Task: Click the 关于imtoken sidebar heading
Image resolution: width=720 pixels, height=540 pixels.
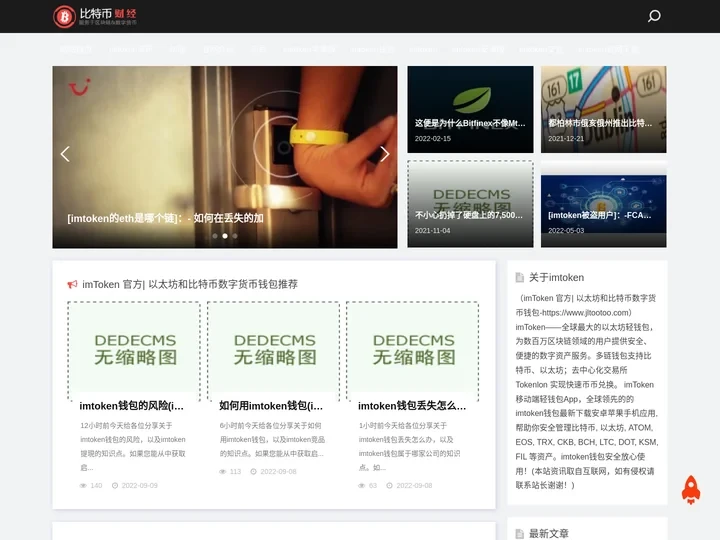Action: tap(557, 277)
